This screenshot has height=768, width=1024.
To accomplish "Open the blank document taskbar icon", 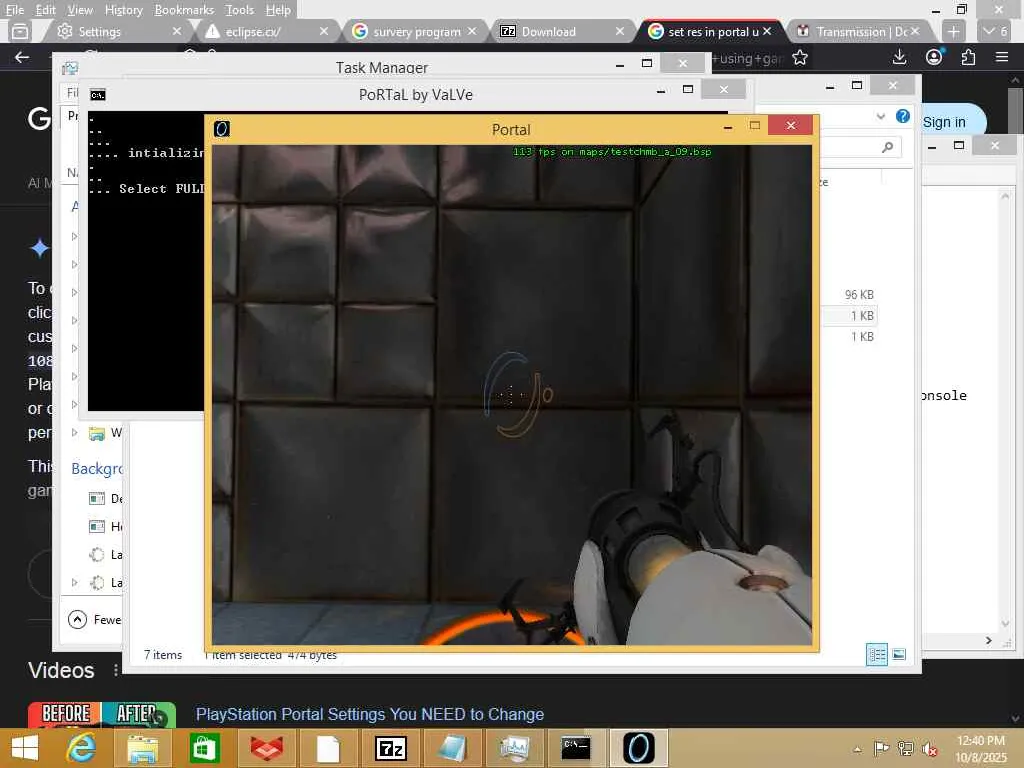I will point(328,748).
